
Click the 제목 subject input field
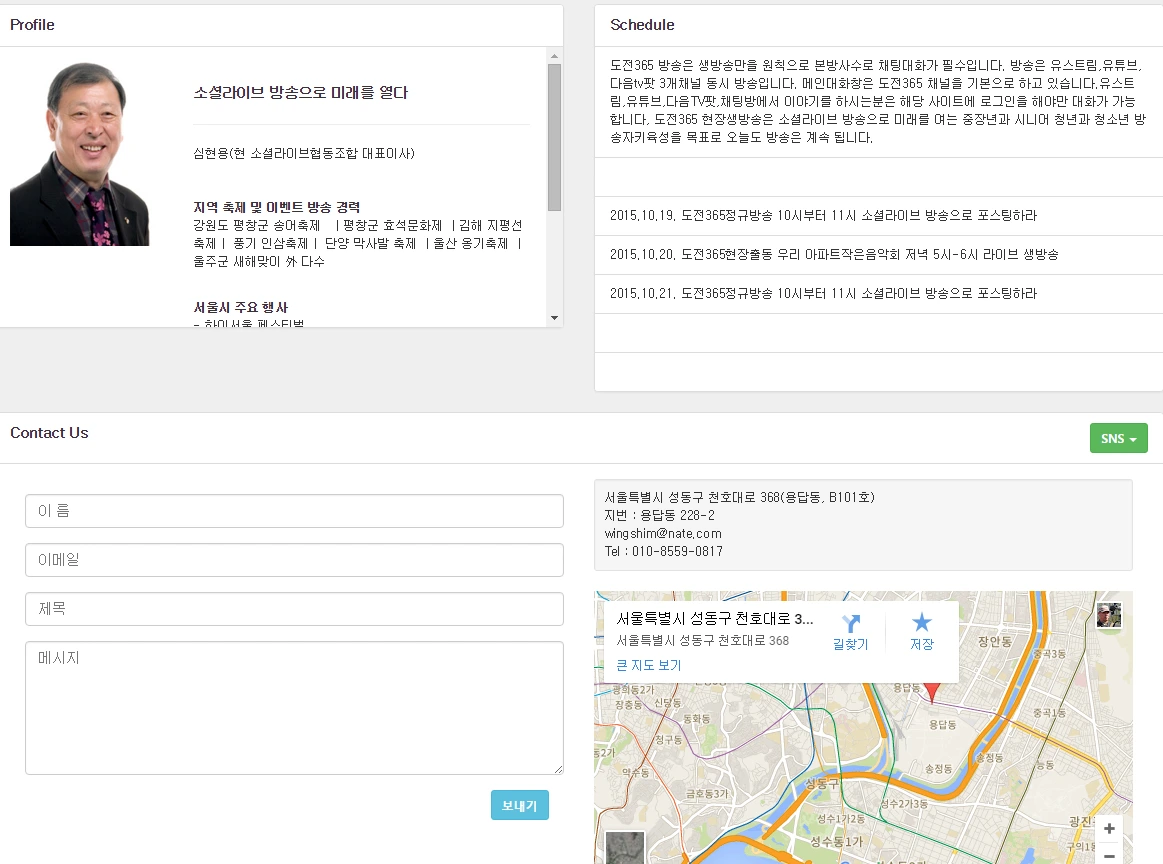coord(294,609)
